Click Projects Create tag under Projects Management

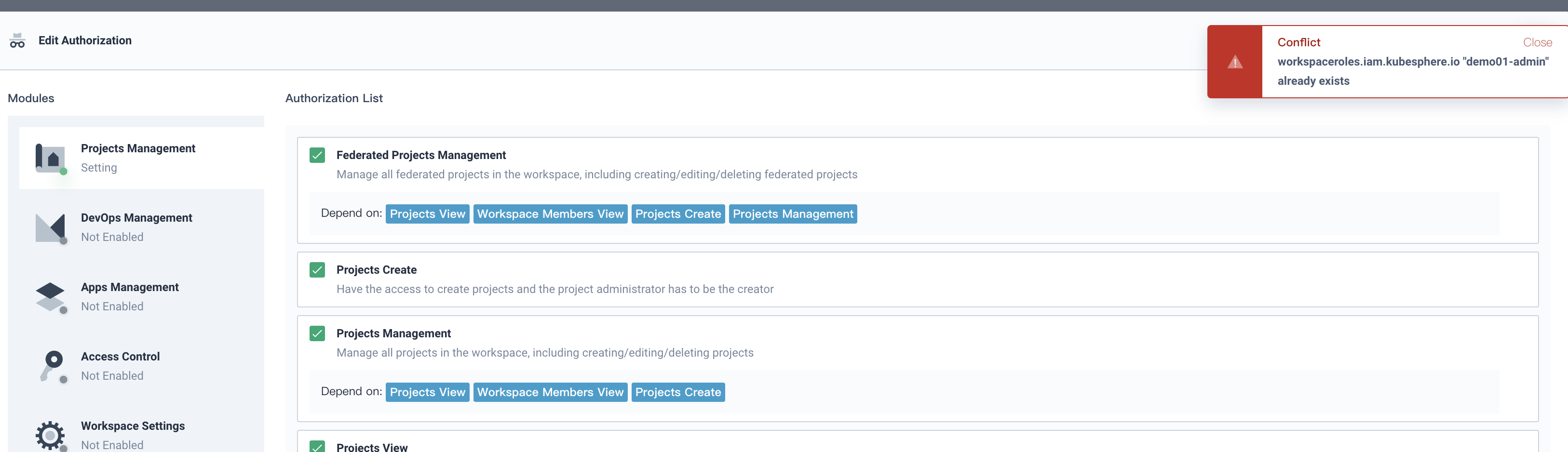pos(678,392)
